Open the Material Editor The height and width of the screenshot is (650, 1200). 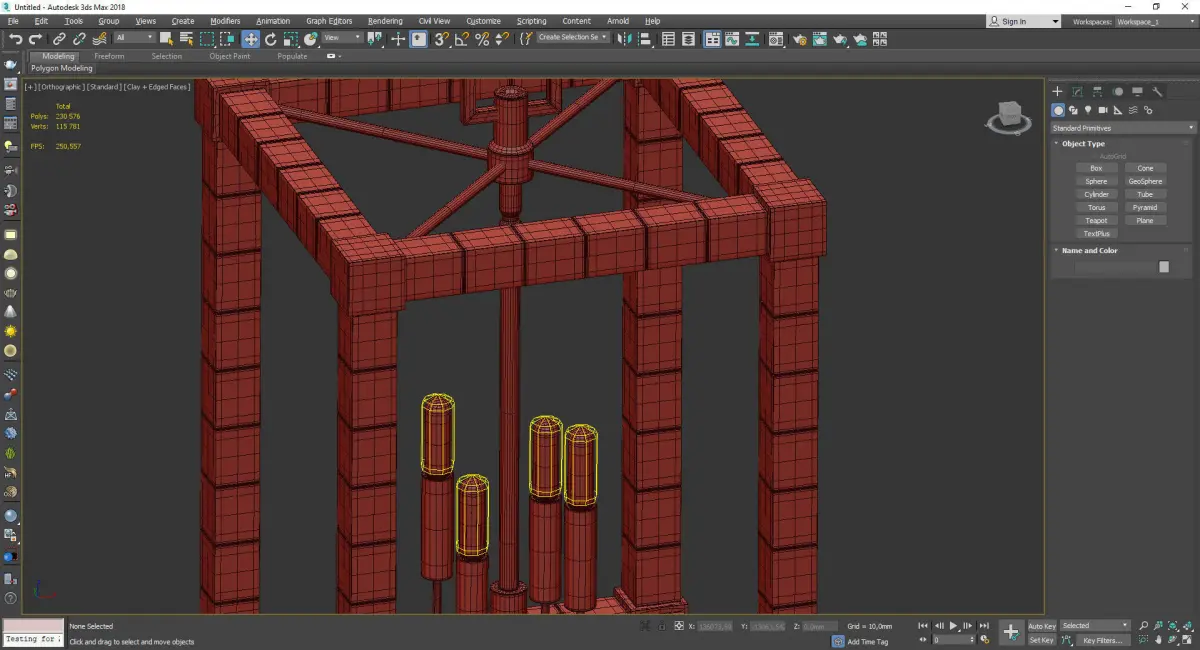coord(776,39)
